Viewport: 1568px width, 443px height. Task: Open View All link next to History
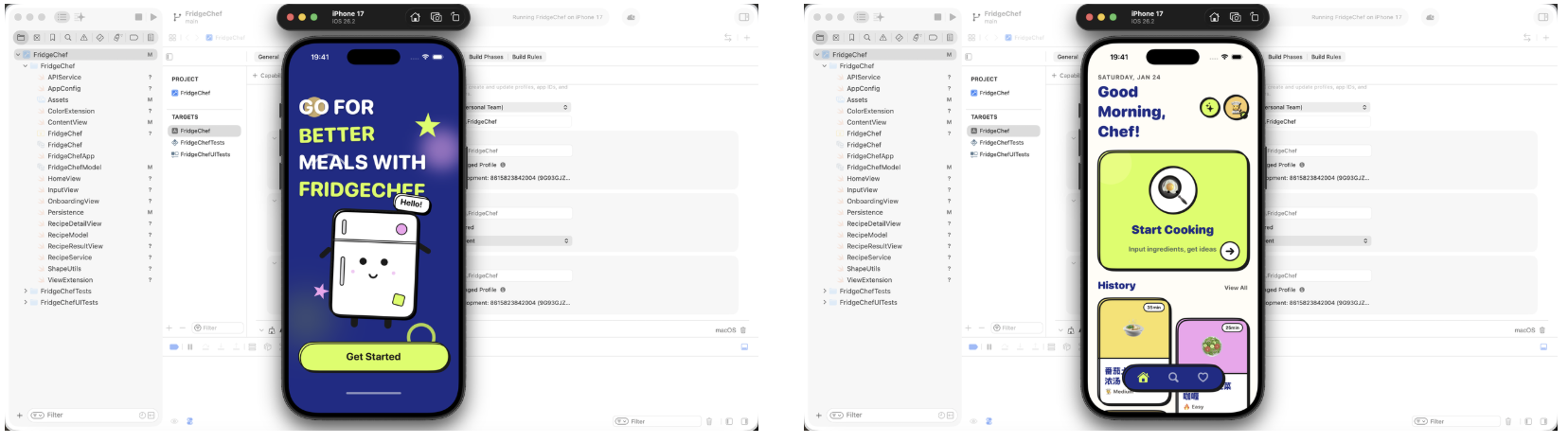pos(1236,288)
